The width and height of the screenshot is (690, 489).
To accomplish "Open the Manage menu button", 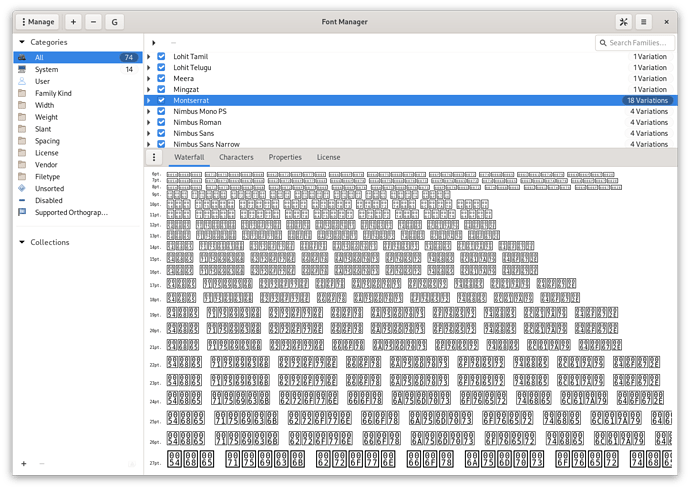I will [38, 22].
